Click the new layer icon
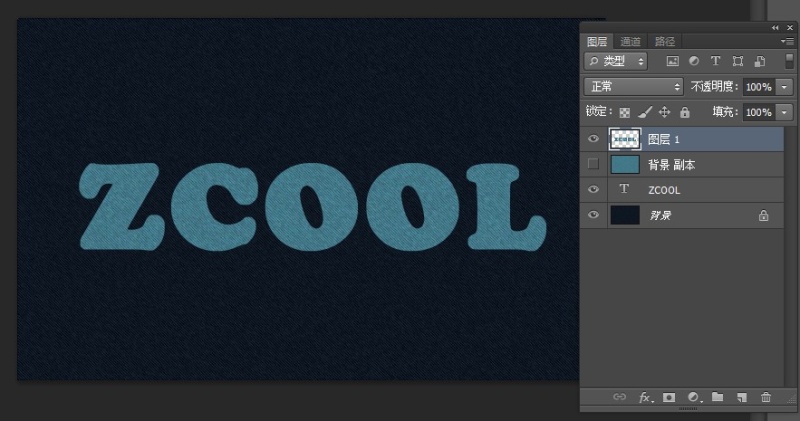Image resolution: width=800 pixels, height=421 pixels. 741,397
